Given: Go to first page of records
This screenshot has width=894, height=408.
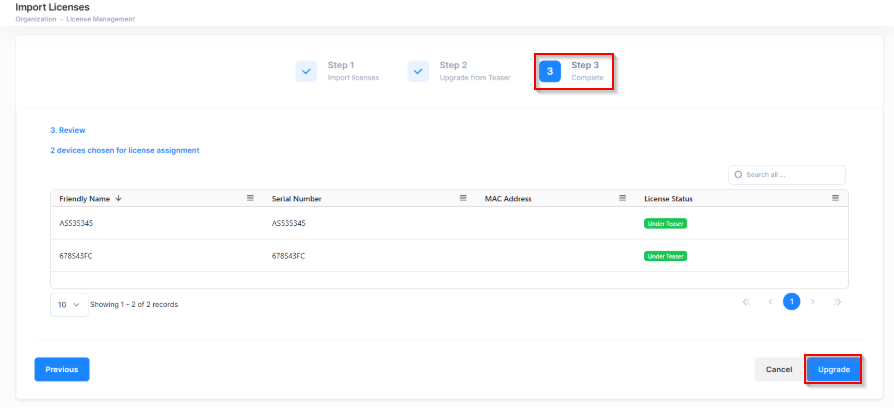Looking at the screenshot, I should (745, 301).
